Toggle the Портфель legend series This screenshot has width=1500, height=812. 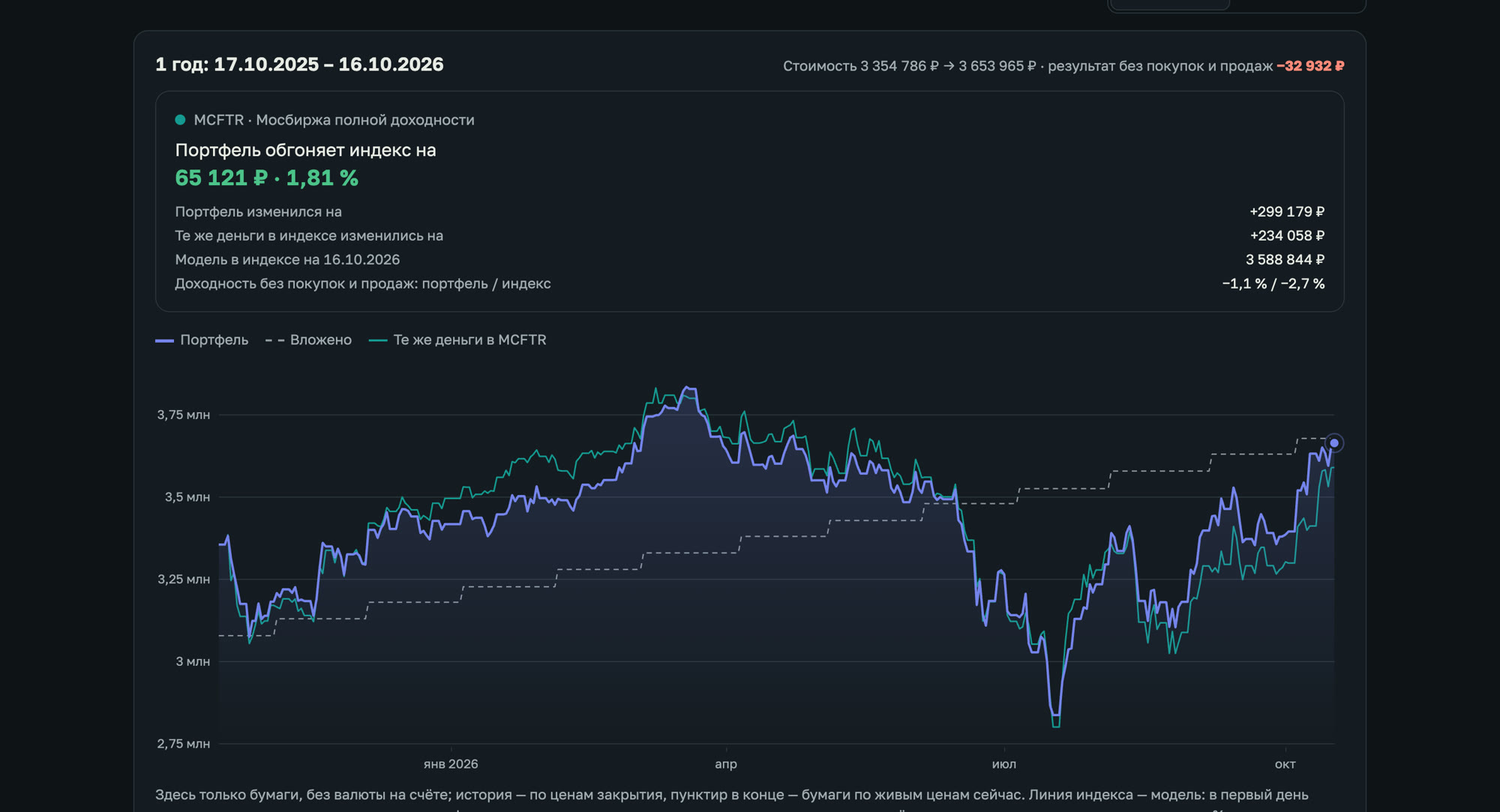tap(202, 340)
